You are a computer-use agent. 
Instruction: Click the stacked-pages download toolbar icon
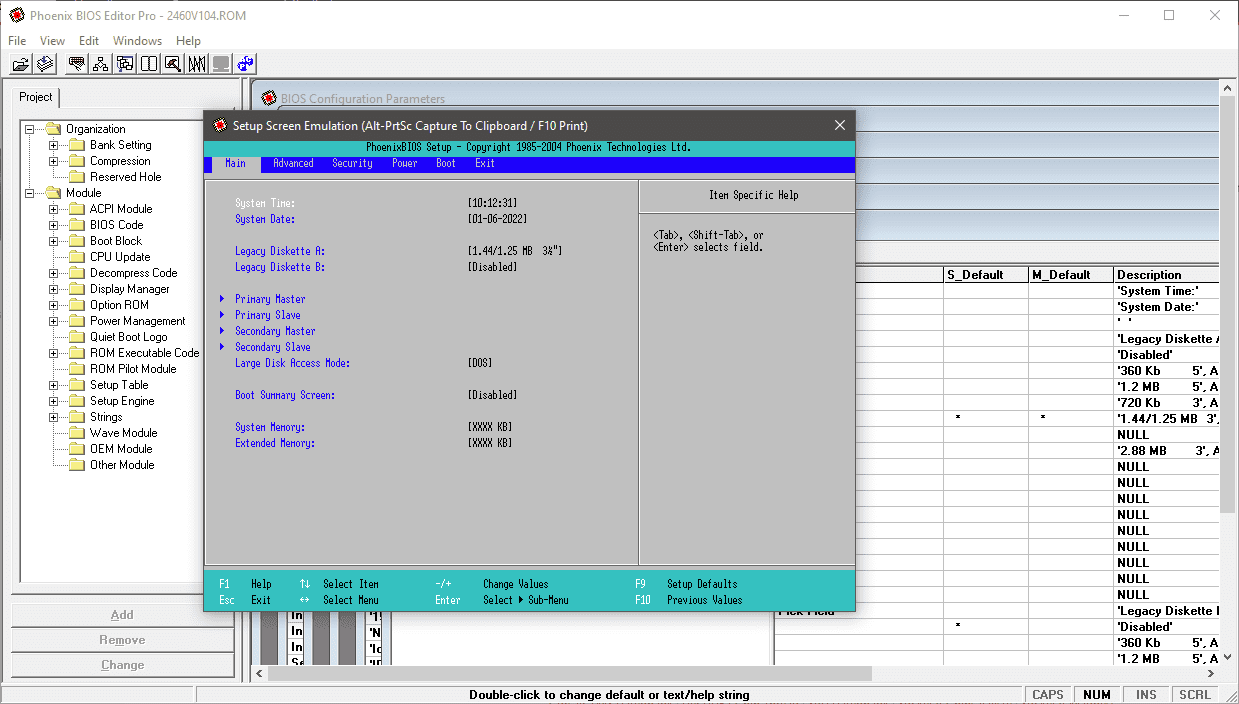[45, 64]
